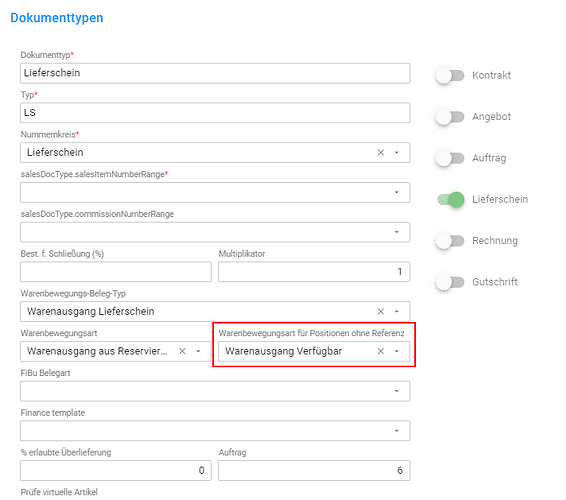Open the Nummernkreis dropdown arrow
Viewport: 566px width, 500px height.
tap(396, 152)
